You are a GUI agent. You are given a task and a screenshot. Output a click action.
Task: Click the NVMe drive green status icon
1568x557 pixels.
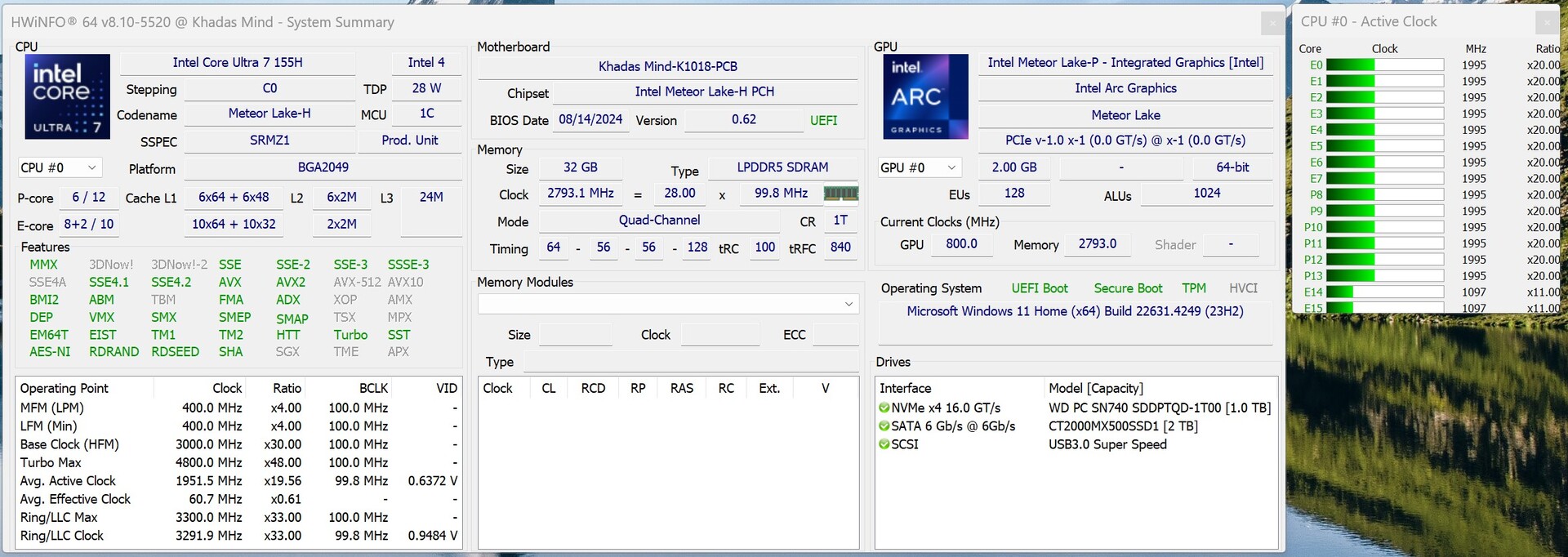pyautogui.click(x=884, y=408)
